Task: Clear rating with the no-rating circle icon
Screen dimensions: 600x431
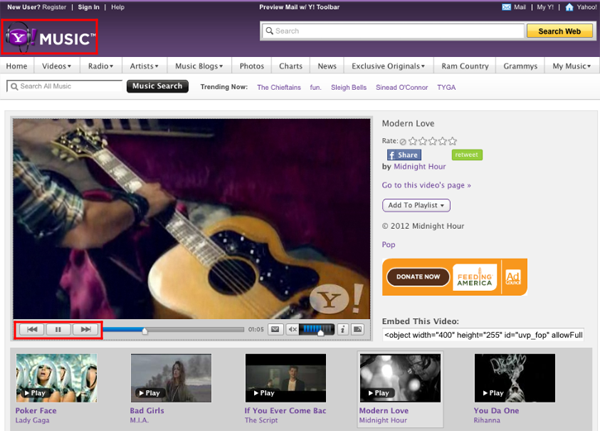Action: click(x=402, y=141)
